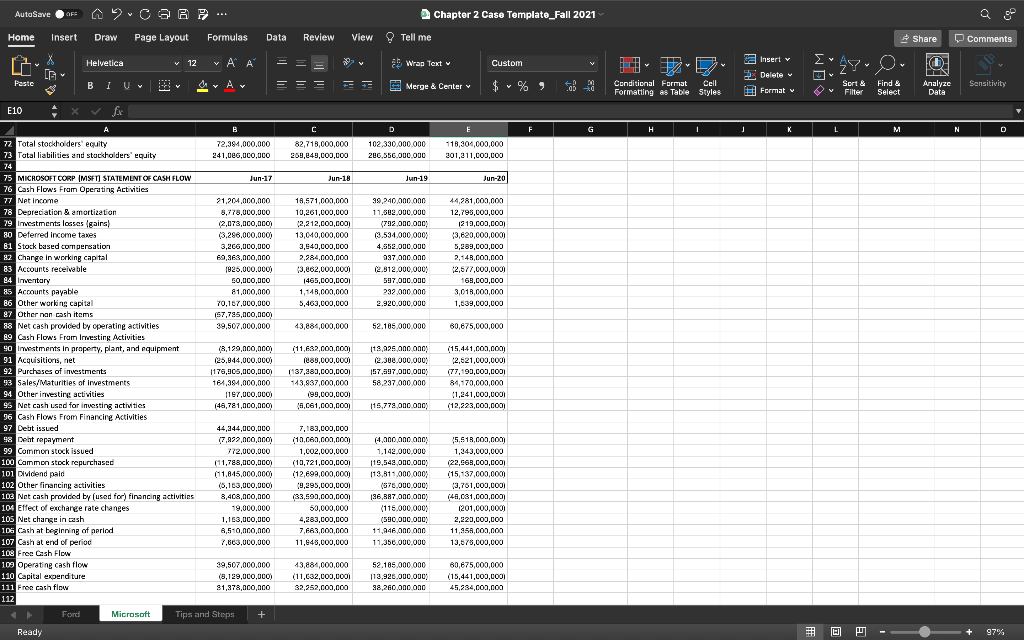Viewport: 1024px width, 640px height.
Task: Open the Insert ribbon tab
Action: coord(64,38)
